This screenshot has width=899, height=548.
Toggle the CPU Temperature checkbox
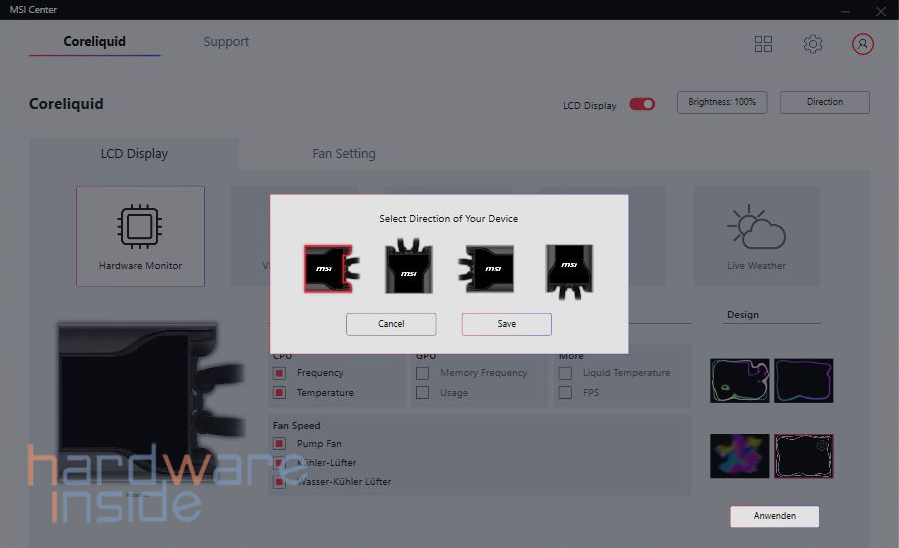(279, 393)
